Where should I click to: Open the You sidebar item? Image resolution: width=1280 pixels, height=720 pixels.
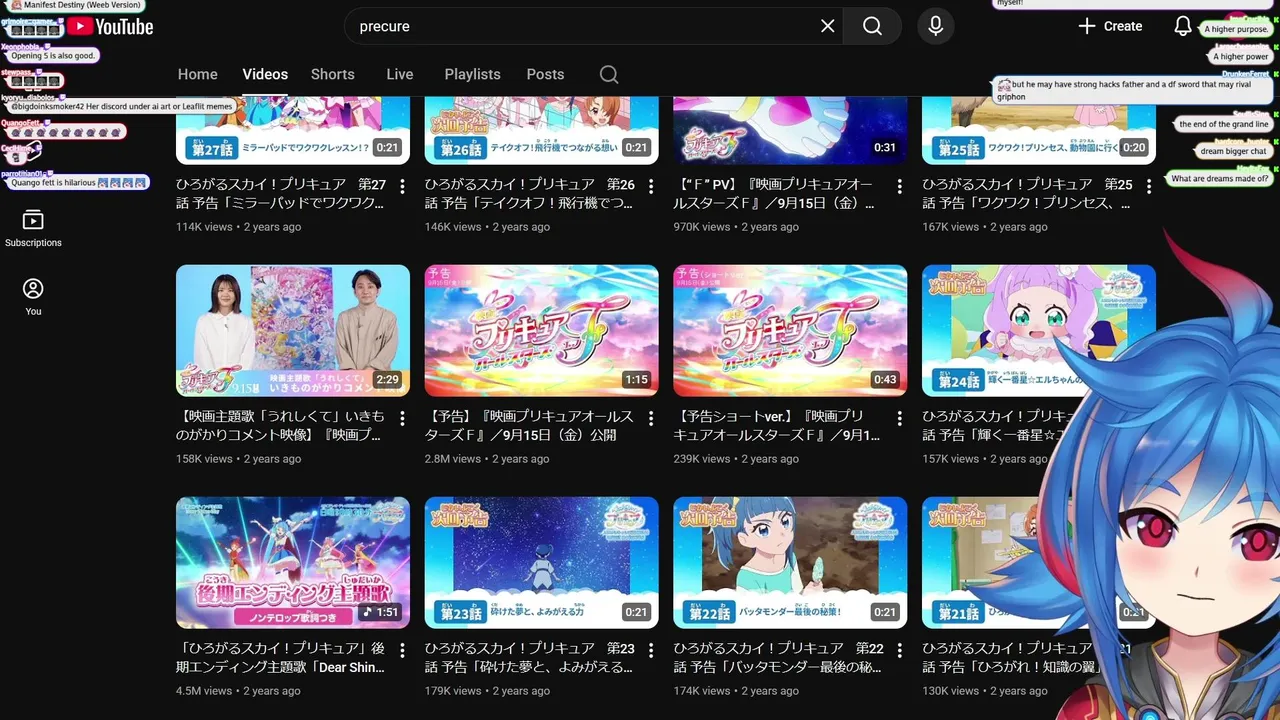[33, 297]
